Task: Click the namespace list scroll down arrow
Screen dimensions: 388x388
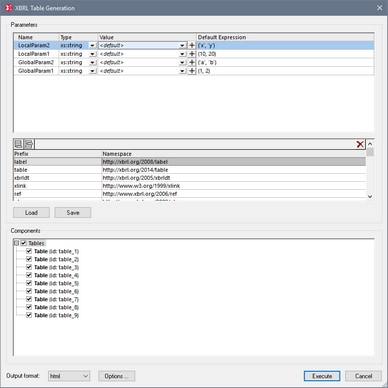Action: coord(370,197)
